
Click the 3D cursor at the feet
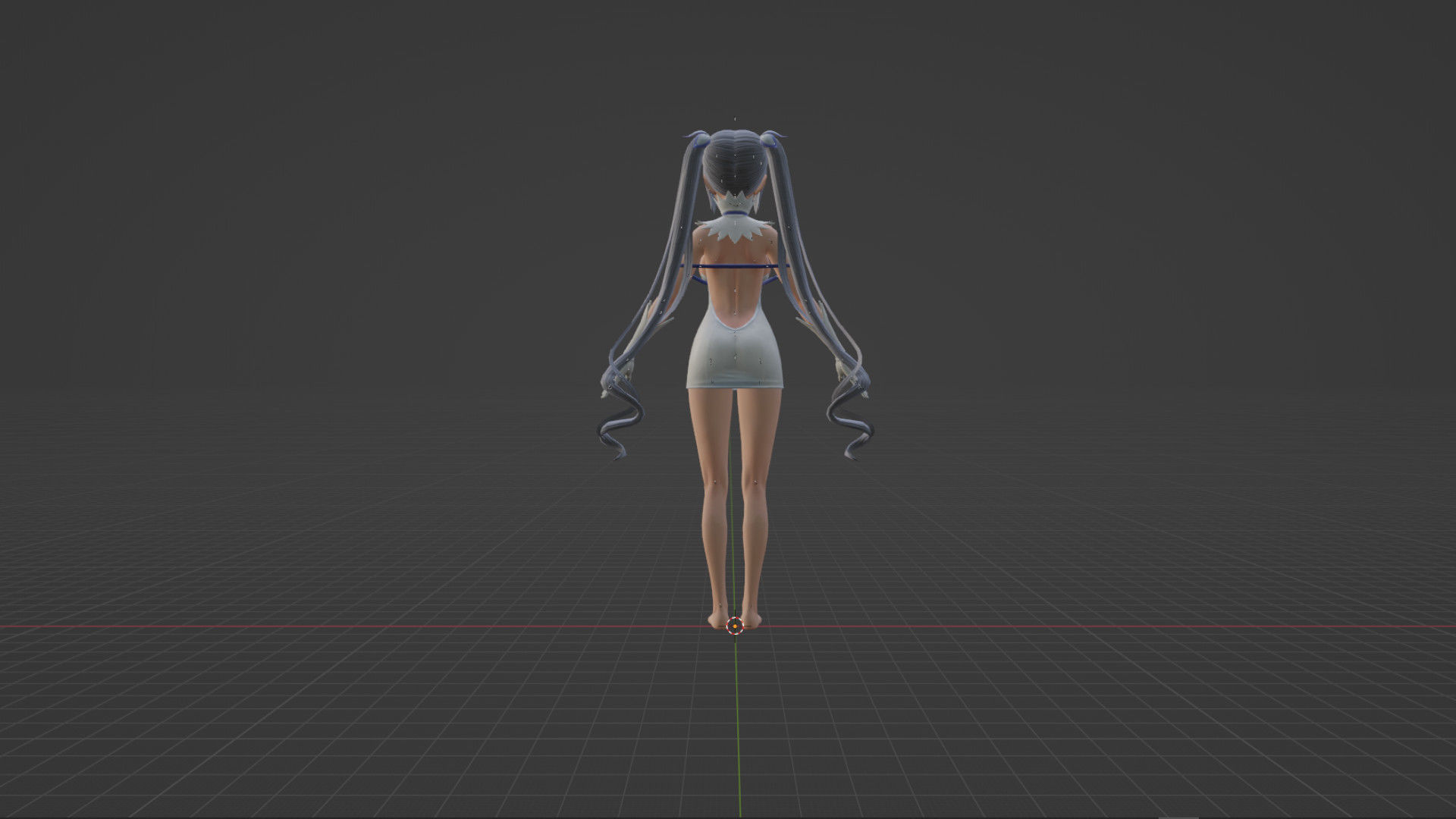735,626
